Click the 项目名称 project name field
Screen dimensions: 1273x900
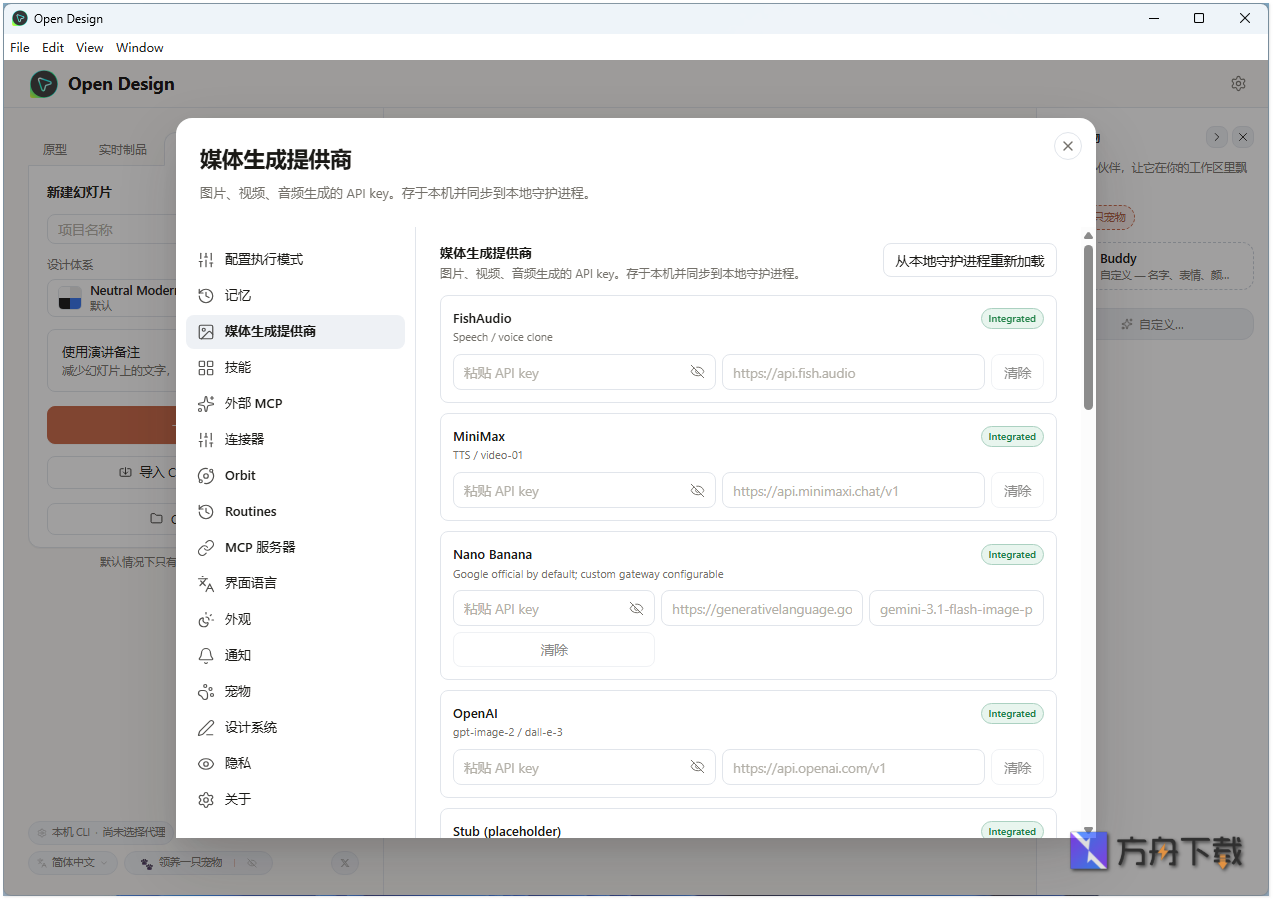[x=112, y=229]
